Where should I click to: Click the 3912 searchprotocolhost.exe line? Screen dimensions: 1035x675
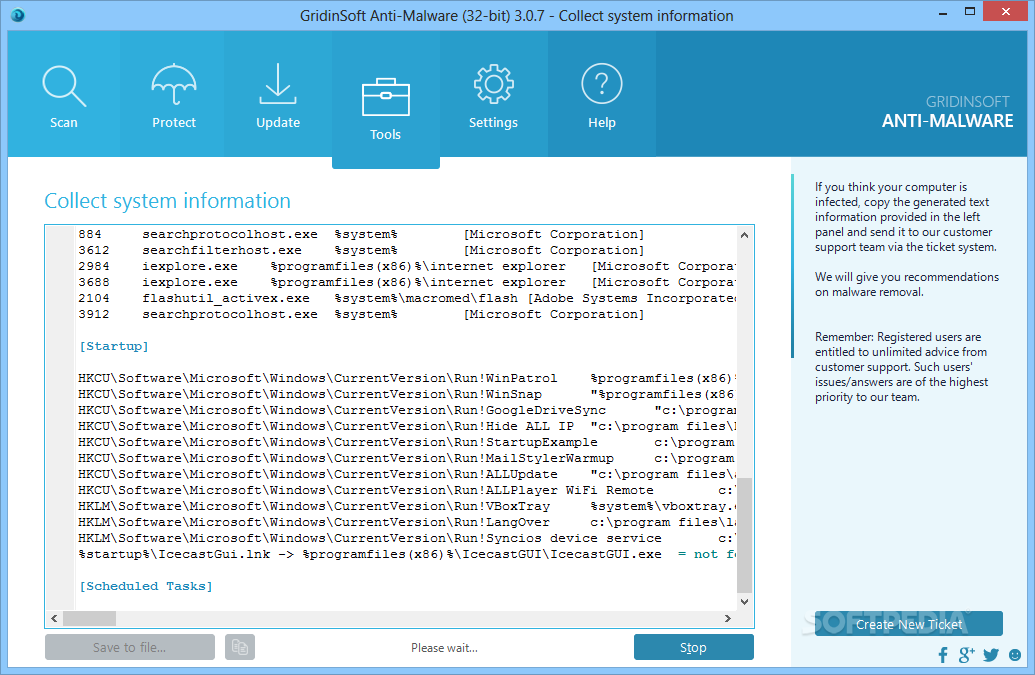coord(361,314)
